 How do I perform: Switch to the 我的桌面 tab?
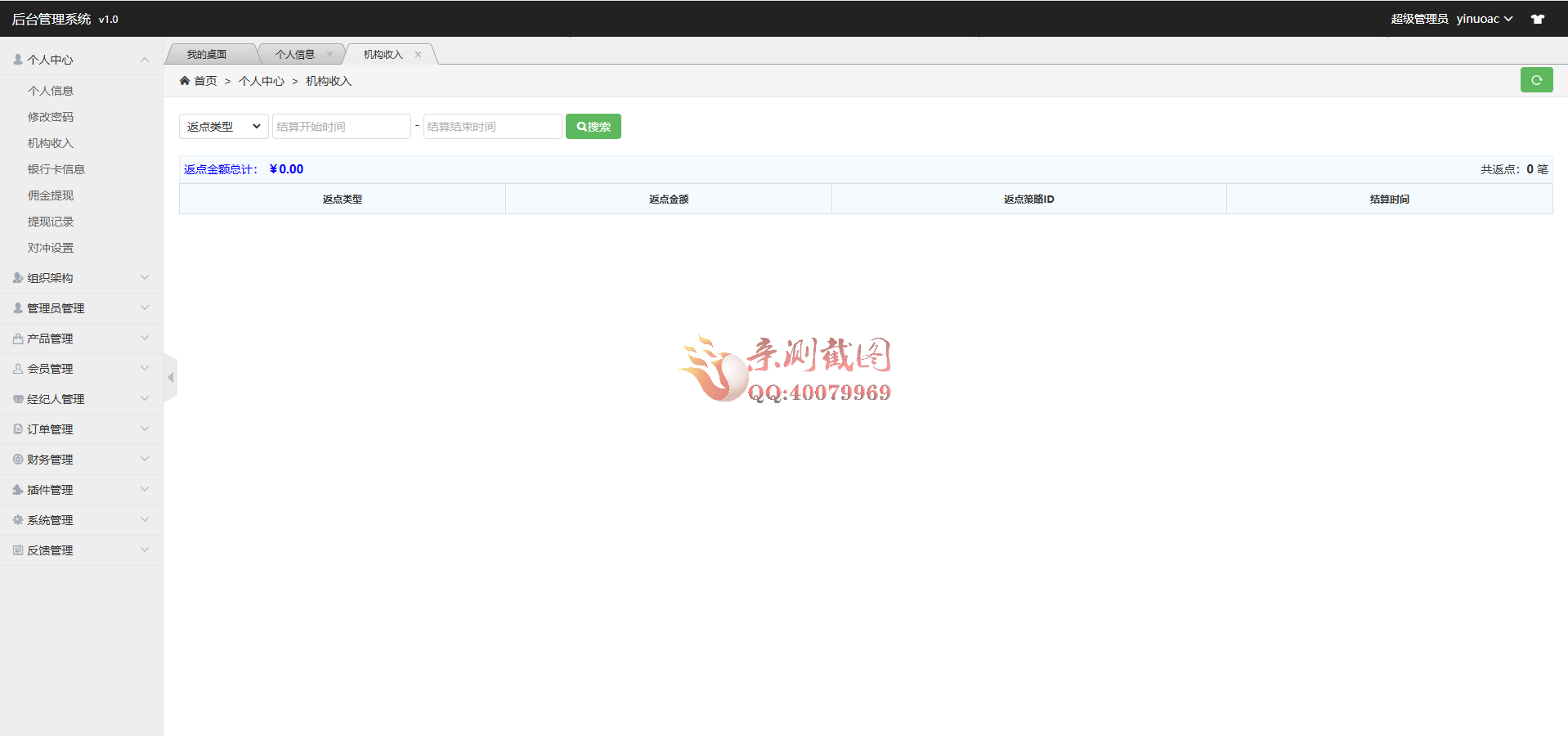point(207,55)
